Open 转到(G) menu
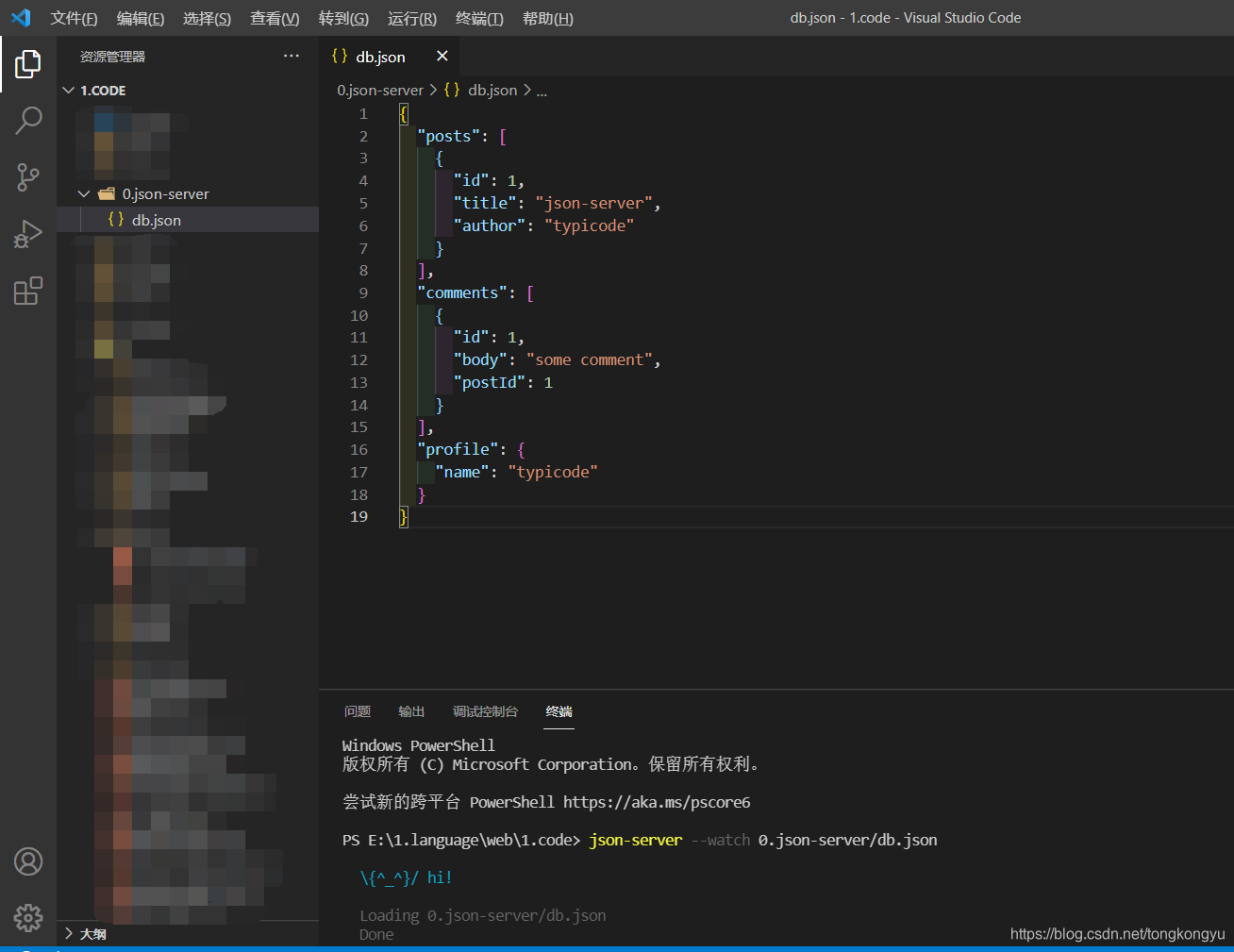Viewport: 1234px width, 952px height. pyautogui.click(x=343, y=18)
